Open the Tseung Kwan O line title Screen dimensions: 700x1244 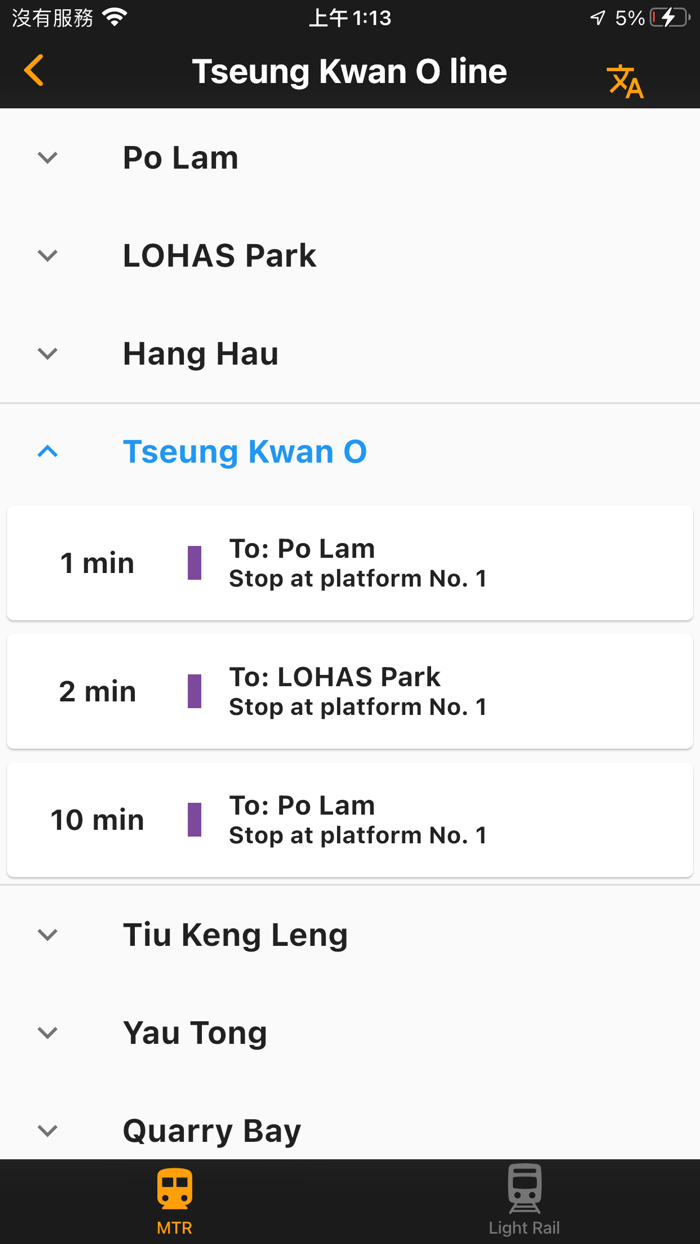coord(349,71)
